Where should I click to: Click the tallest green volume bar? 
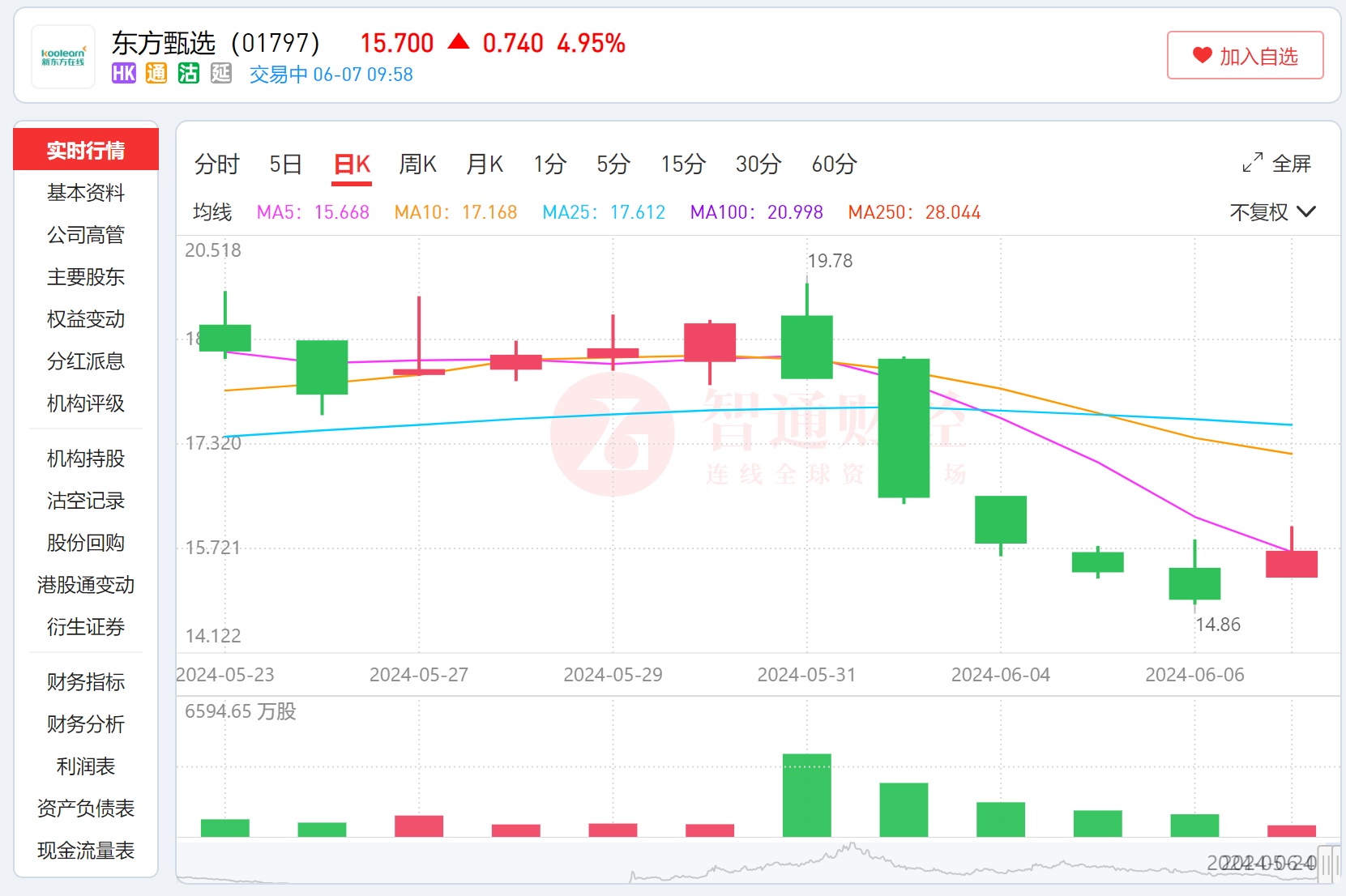[807, 795]
